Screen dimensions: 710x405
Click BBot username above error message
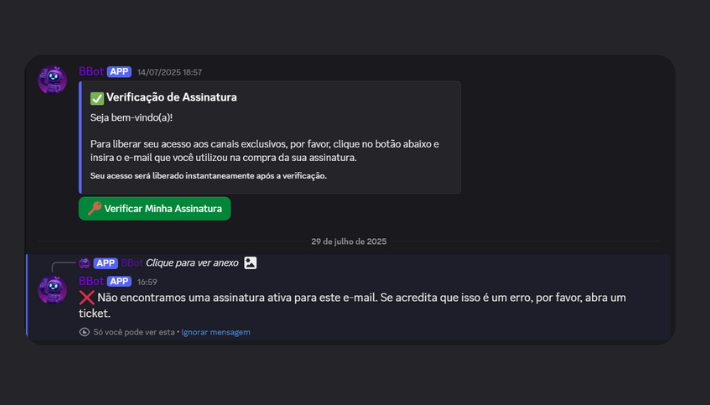91,281
